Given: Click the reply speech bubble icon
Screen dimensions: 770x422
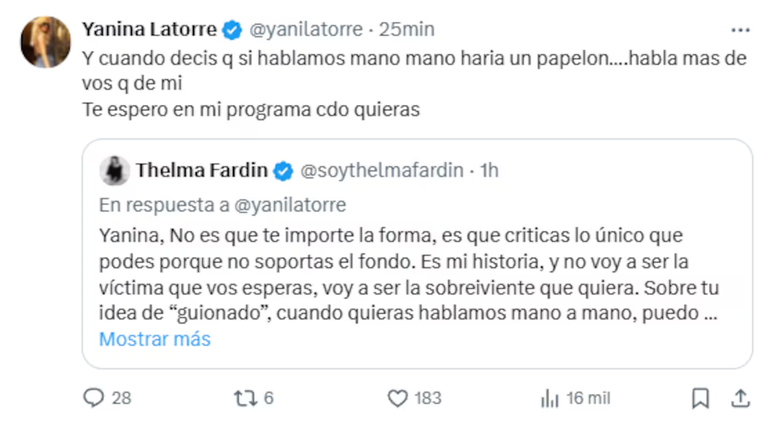Looking at the screenshot, I should click(93, 398).
